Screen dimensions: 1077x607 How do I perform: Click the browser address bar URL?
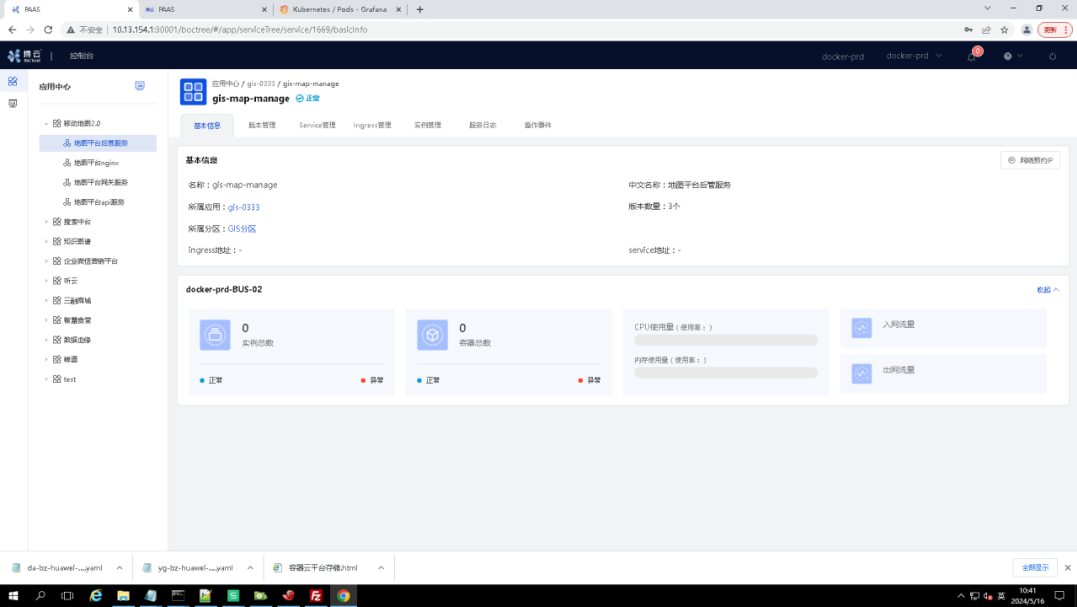[x=240, y=30]
